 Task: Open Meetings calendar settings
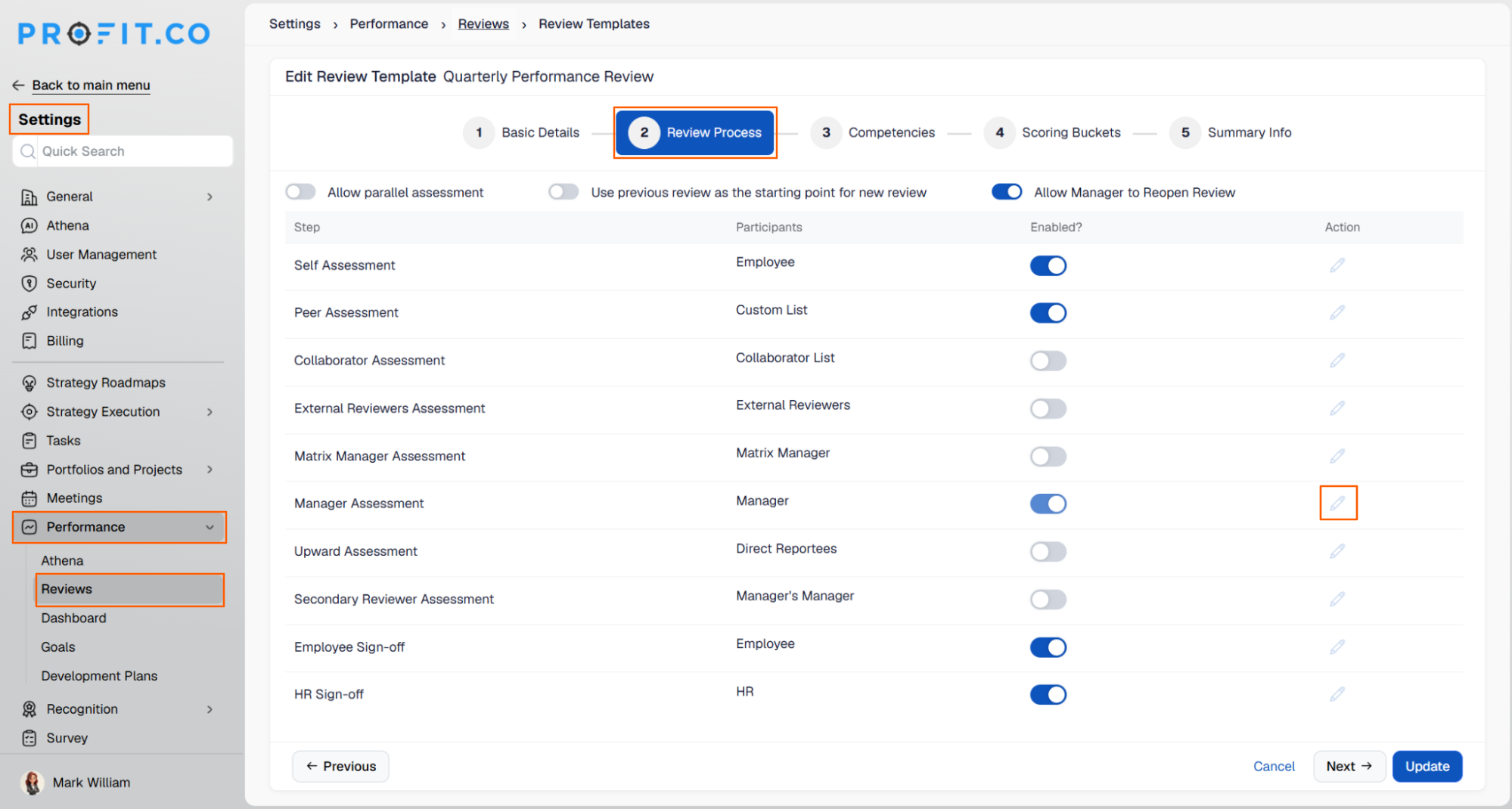point(74,498)
